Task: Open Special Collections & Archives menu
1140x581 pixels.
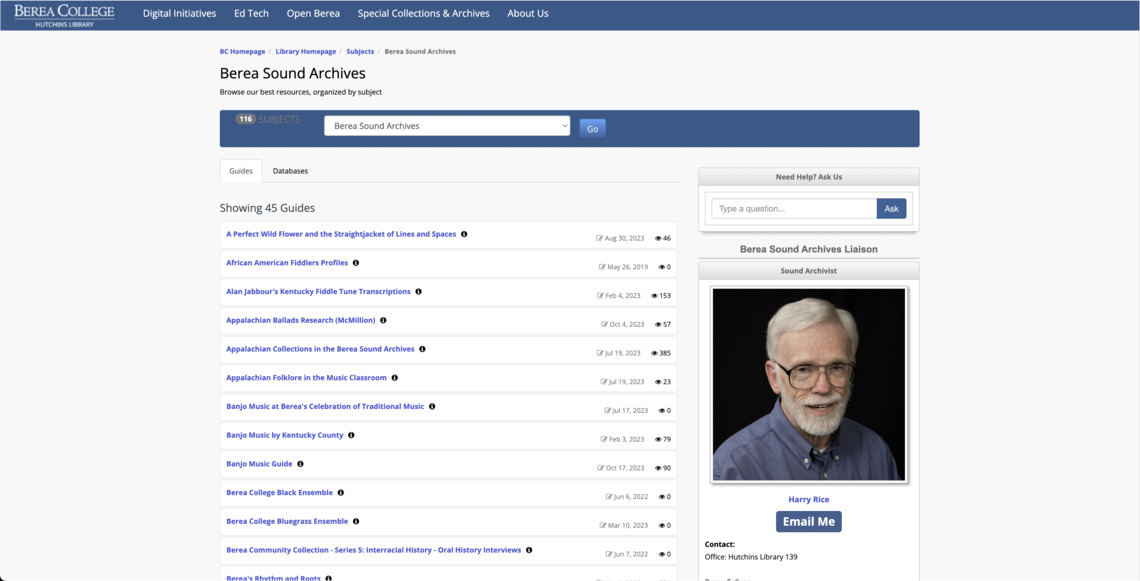Action: point(423,14)
